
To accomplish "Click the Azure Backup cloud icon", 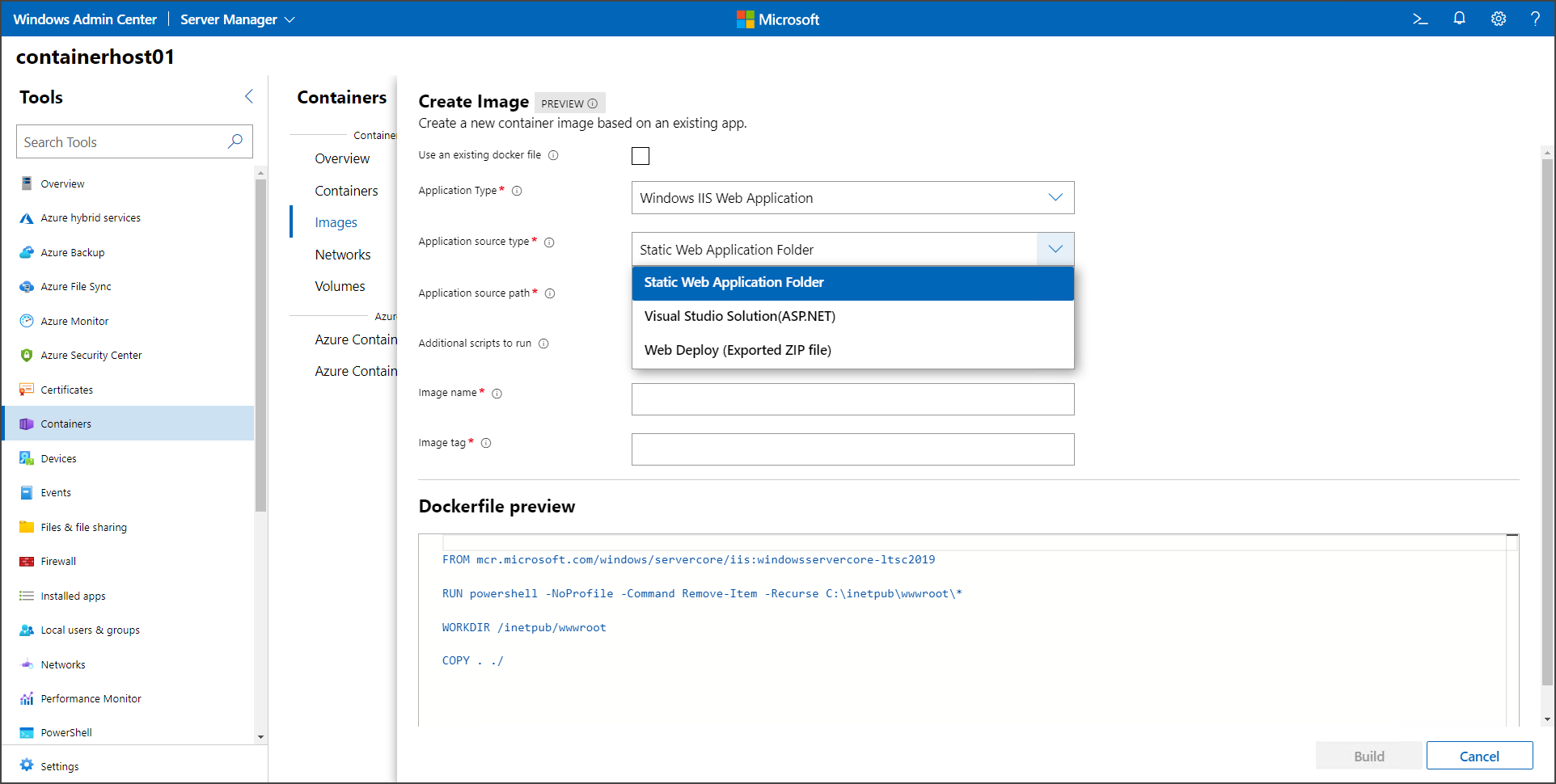I will [27, 252].
